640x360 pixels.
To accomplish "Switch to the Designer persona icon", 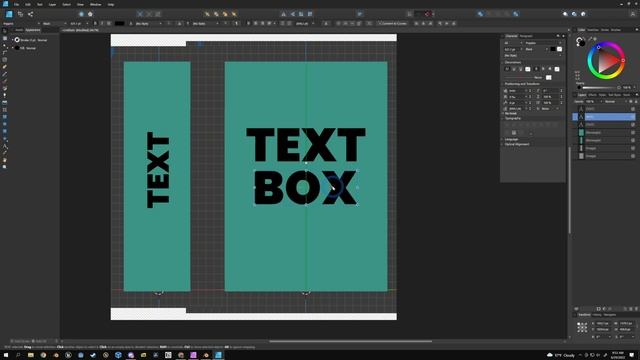I will 9,14.
